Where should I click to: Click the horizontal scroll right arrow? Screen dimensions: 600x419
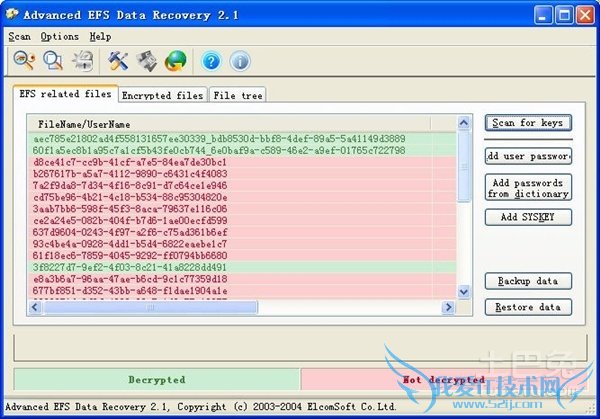click(x=448, y=307)
